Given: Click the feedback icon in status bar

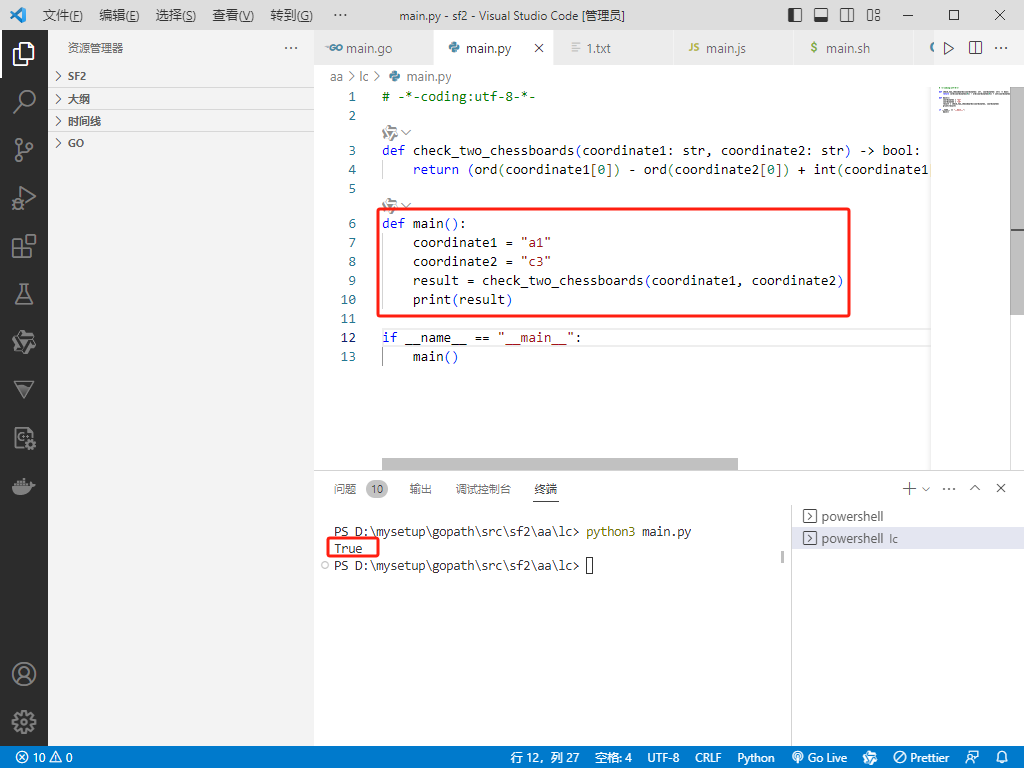Looking at the screenshot, I should point(972,758).
